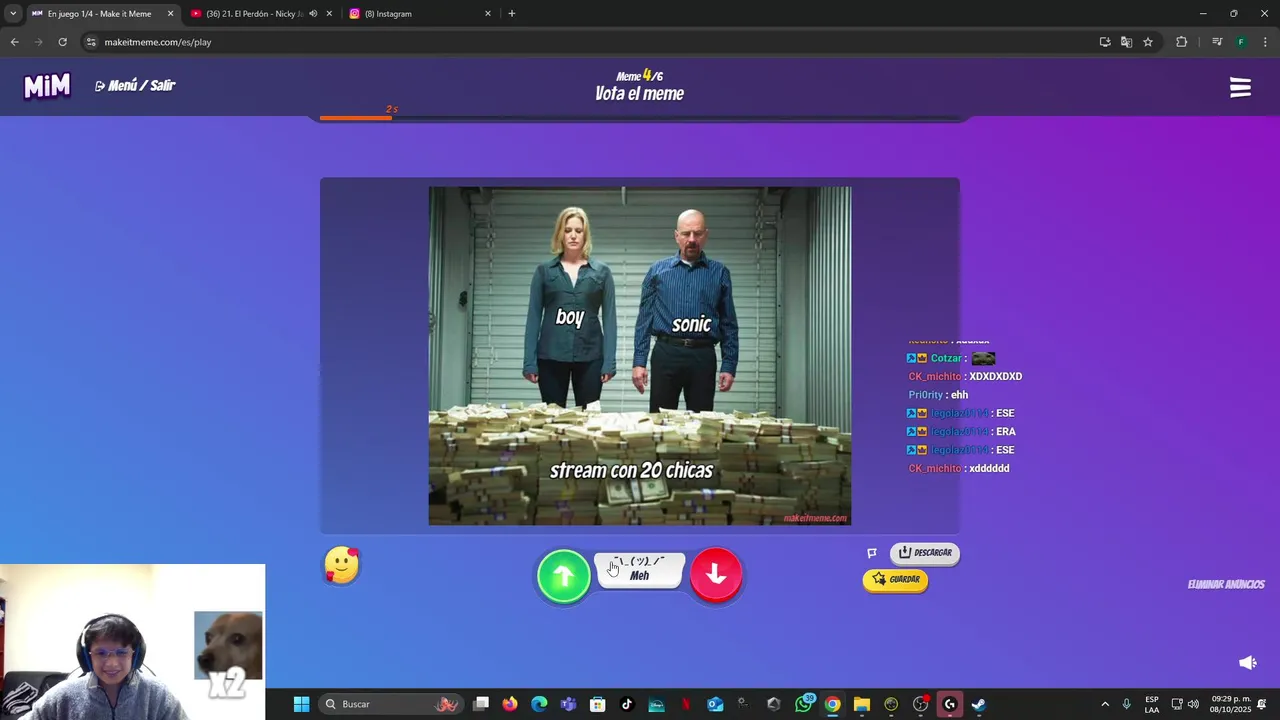Go back in browser
The image size is (1280, 720).
14,42
